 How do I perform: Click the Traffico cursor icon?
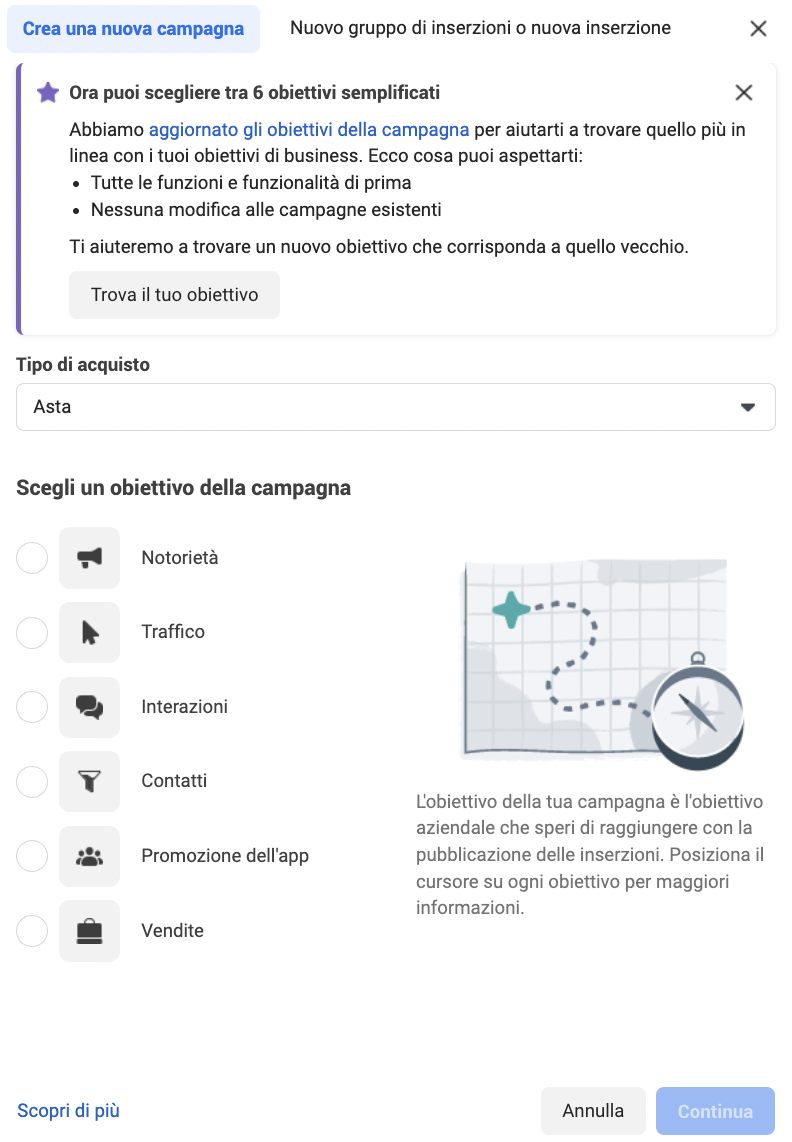pyautogui.click(x=90, y=632)
